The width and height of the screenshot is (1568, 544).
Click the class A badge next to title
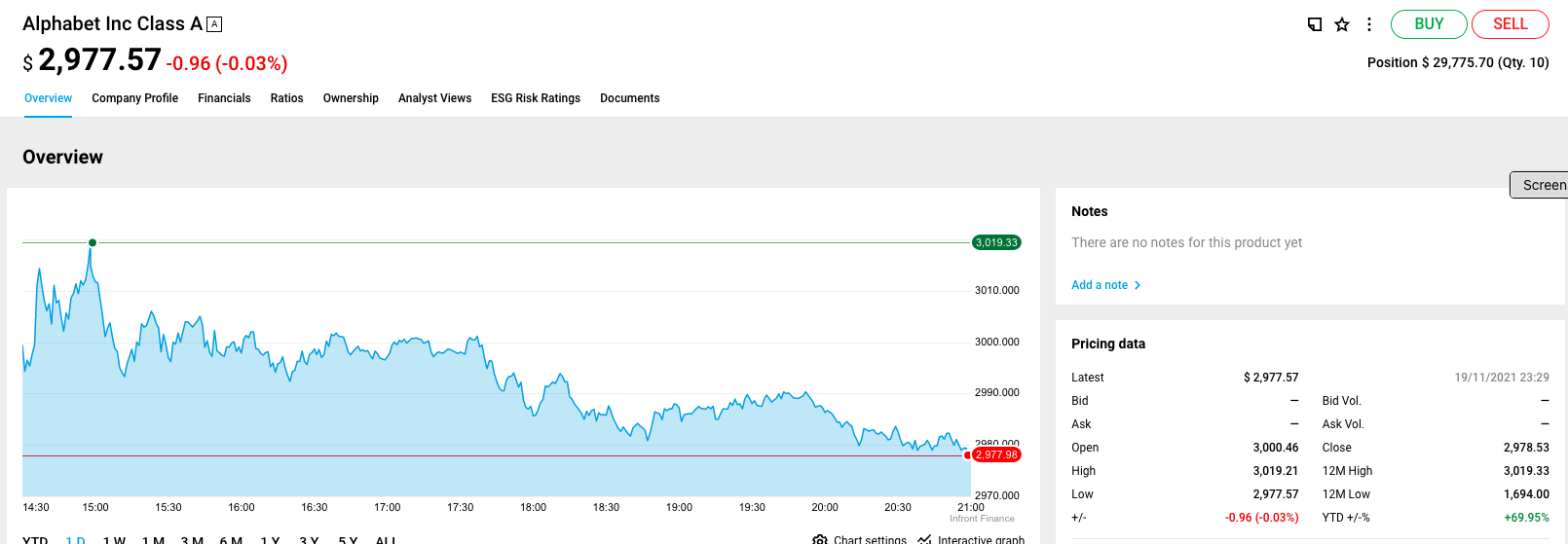(x=214, y=24)
